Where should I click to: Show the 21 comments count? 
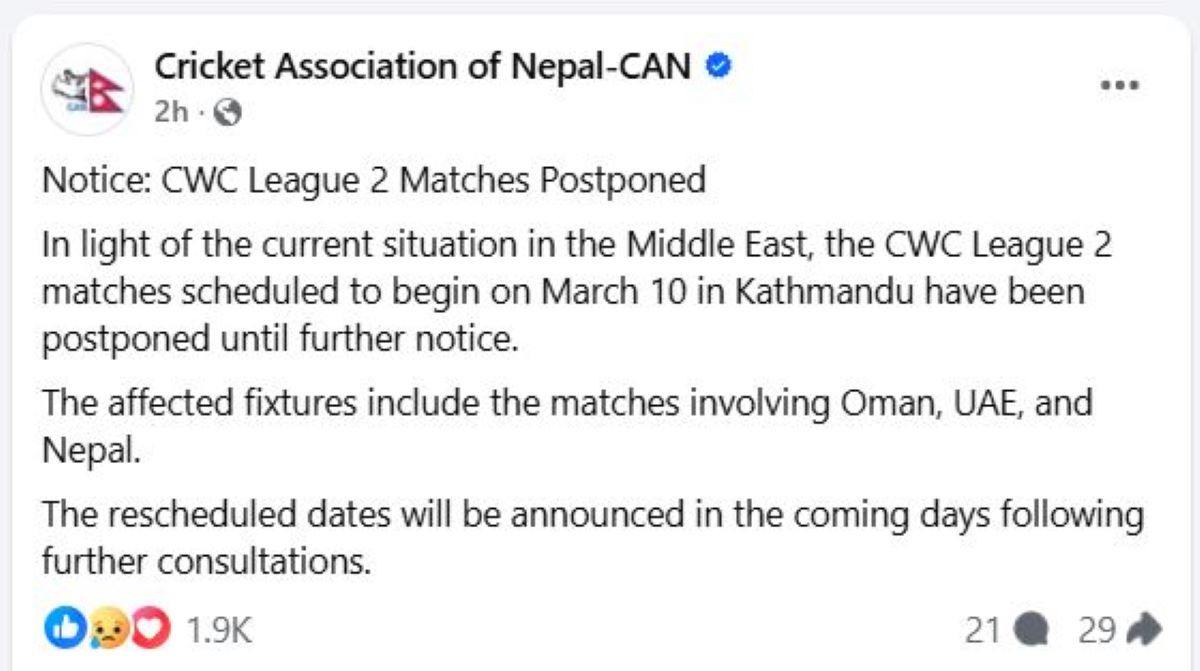point(983,630)
